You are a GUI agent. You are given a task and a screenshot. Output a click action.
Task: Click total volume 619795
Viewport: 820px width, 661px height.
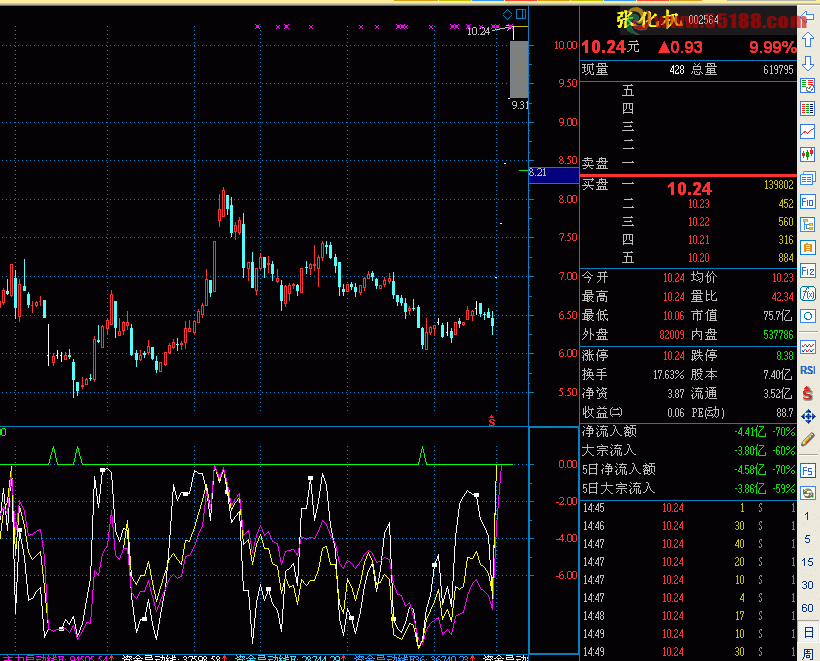point(778,70)
